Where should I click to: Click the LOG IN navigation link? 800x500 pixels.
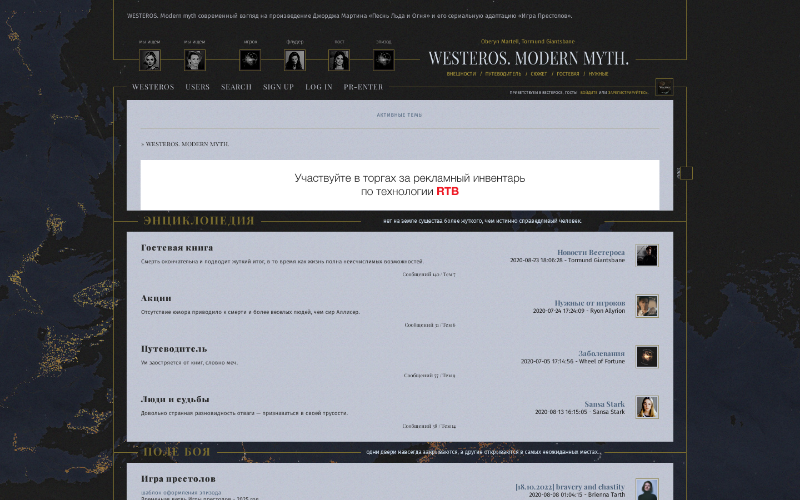point(319,87)
